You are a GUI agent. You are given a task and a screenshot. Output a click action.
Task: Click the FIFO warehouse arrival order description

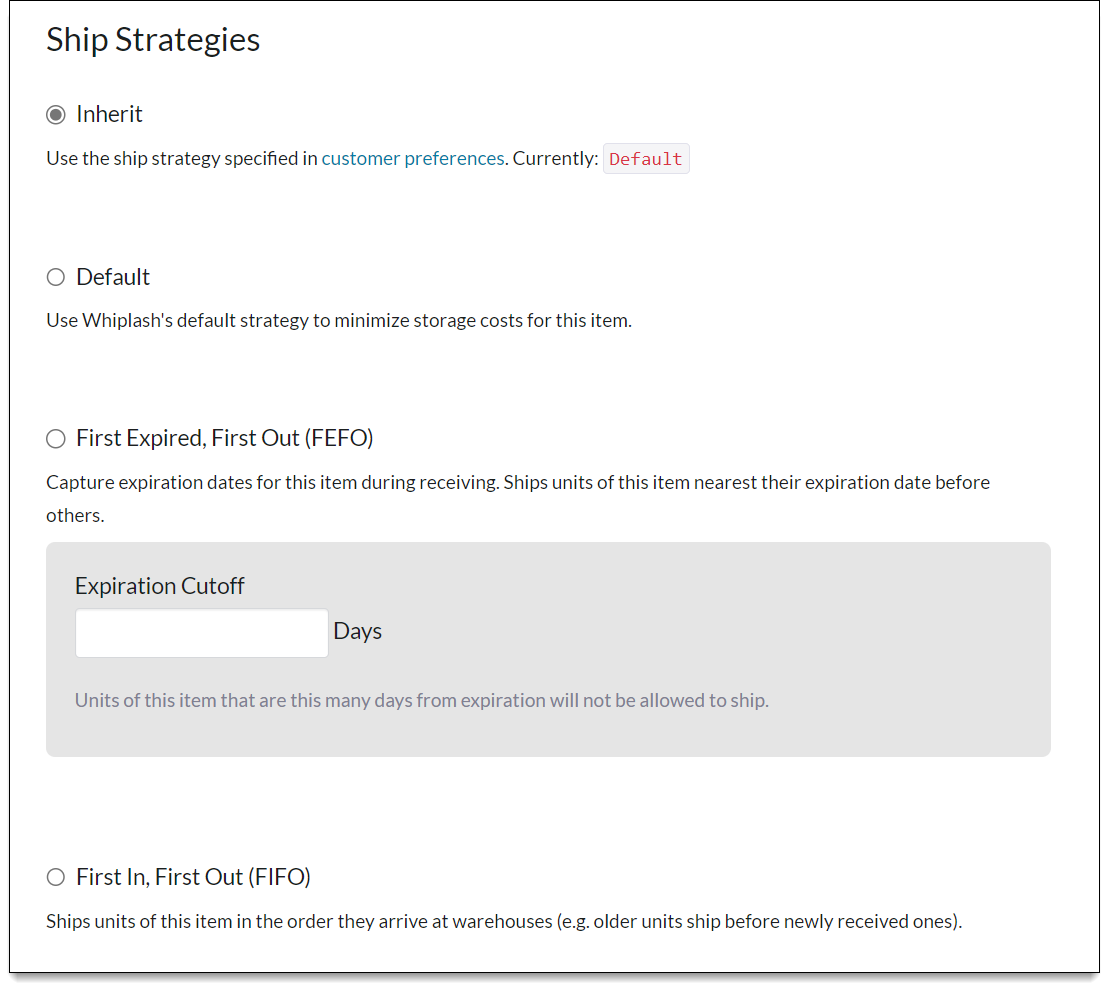(504, 921)
